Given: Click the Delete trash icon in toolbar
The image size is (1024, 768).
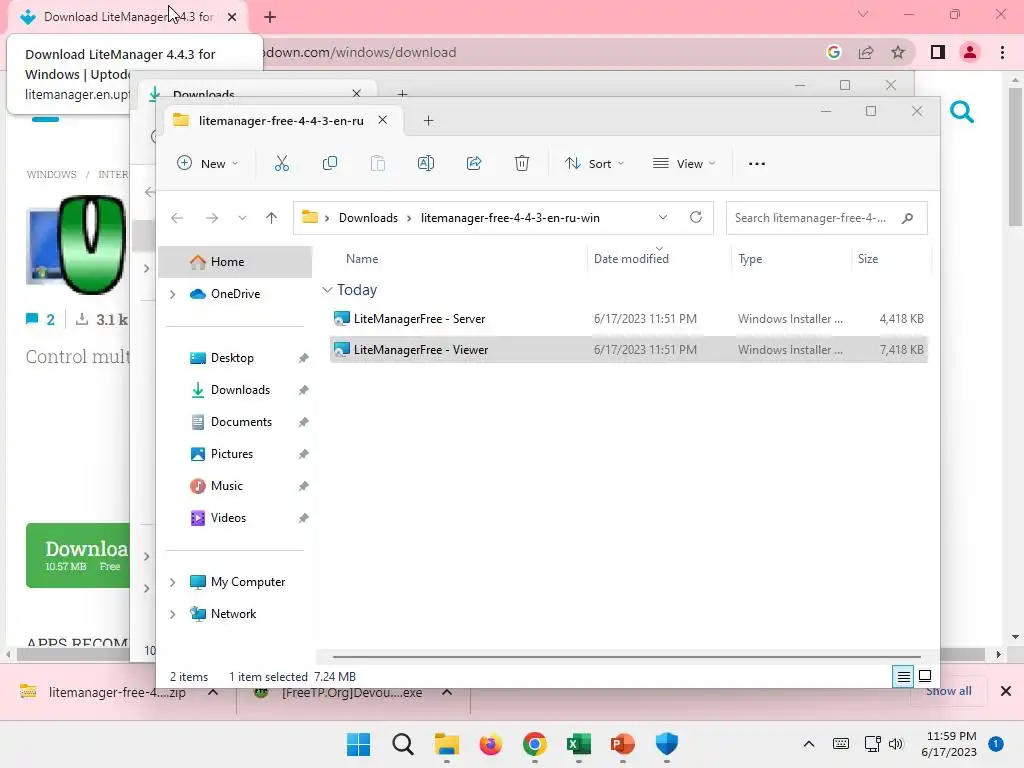Looking at the screenshot, I should [x=522, y=163].
